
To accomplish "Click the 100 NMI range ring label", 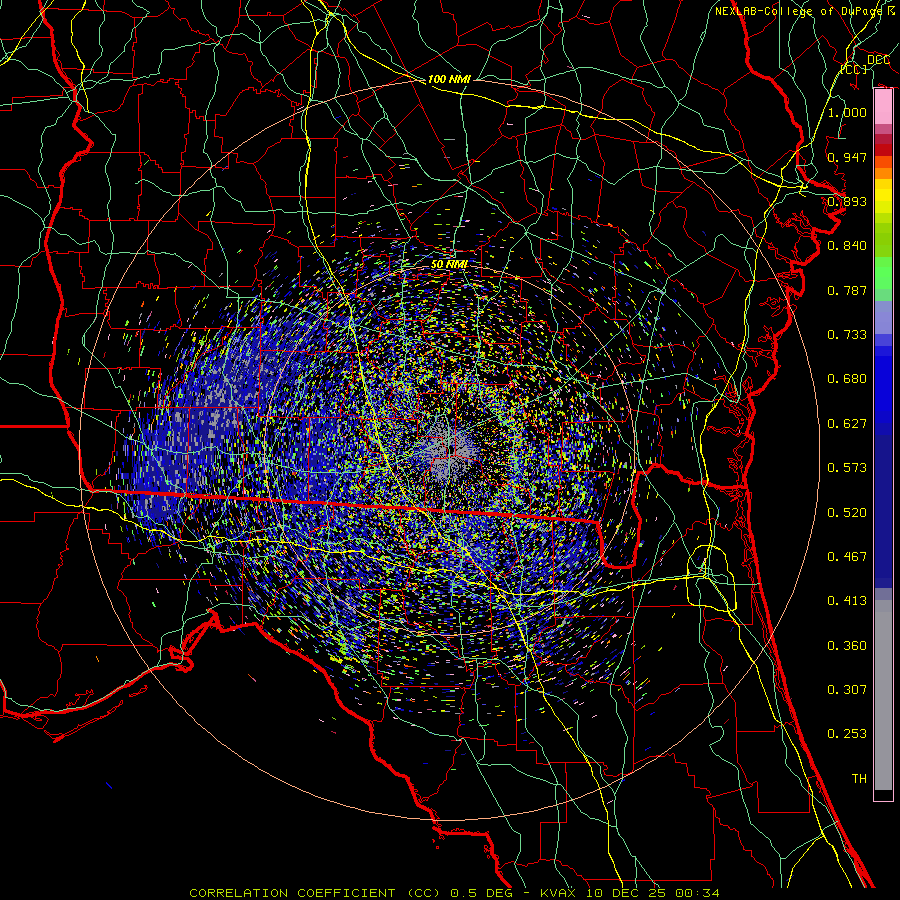I will (449, 79).
